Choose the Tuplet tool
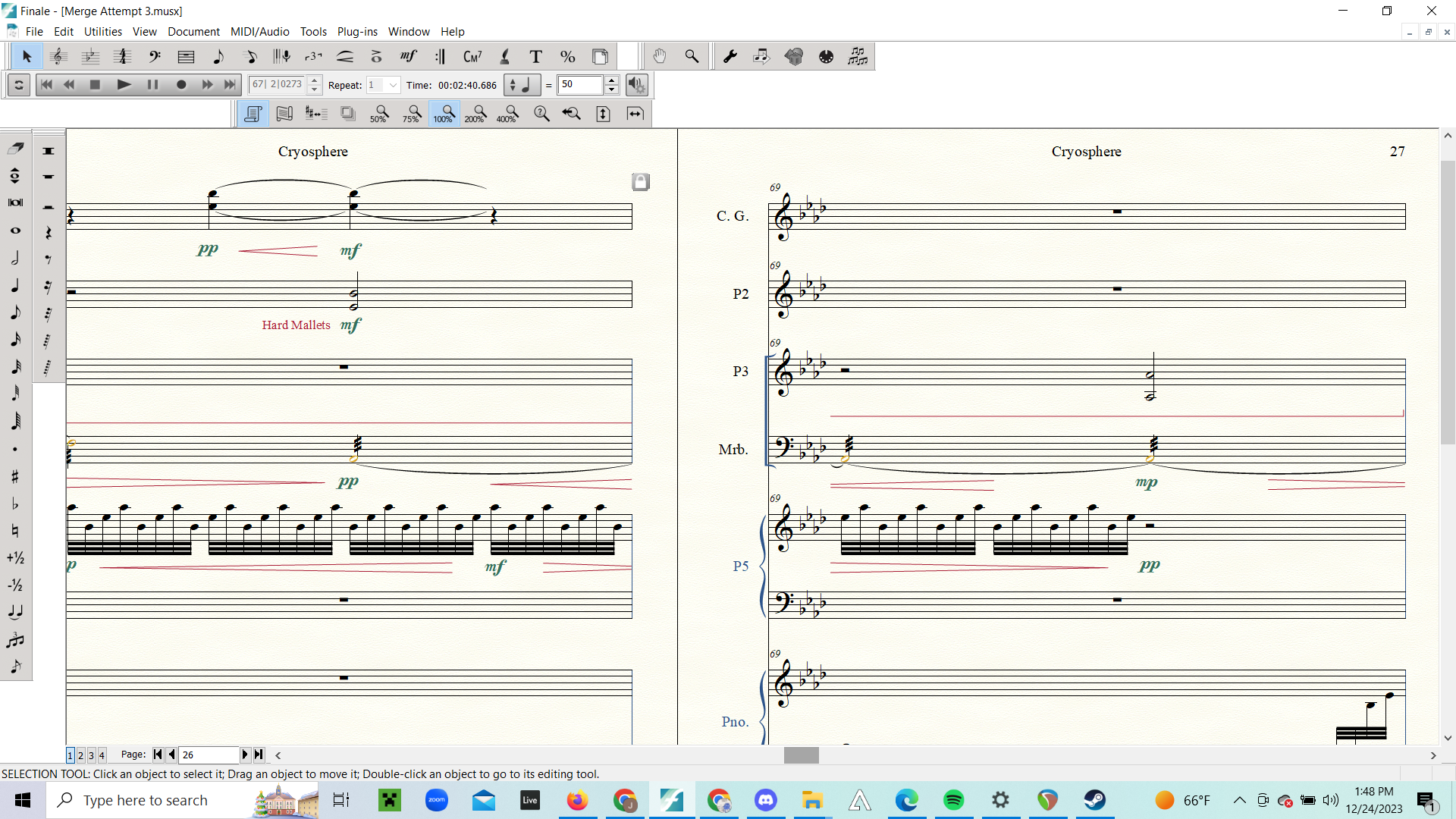 tap(313, 57)
